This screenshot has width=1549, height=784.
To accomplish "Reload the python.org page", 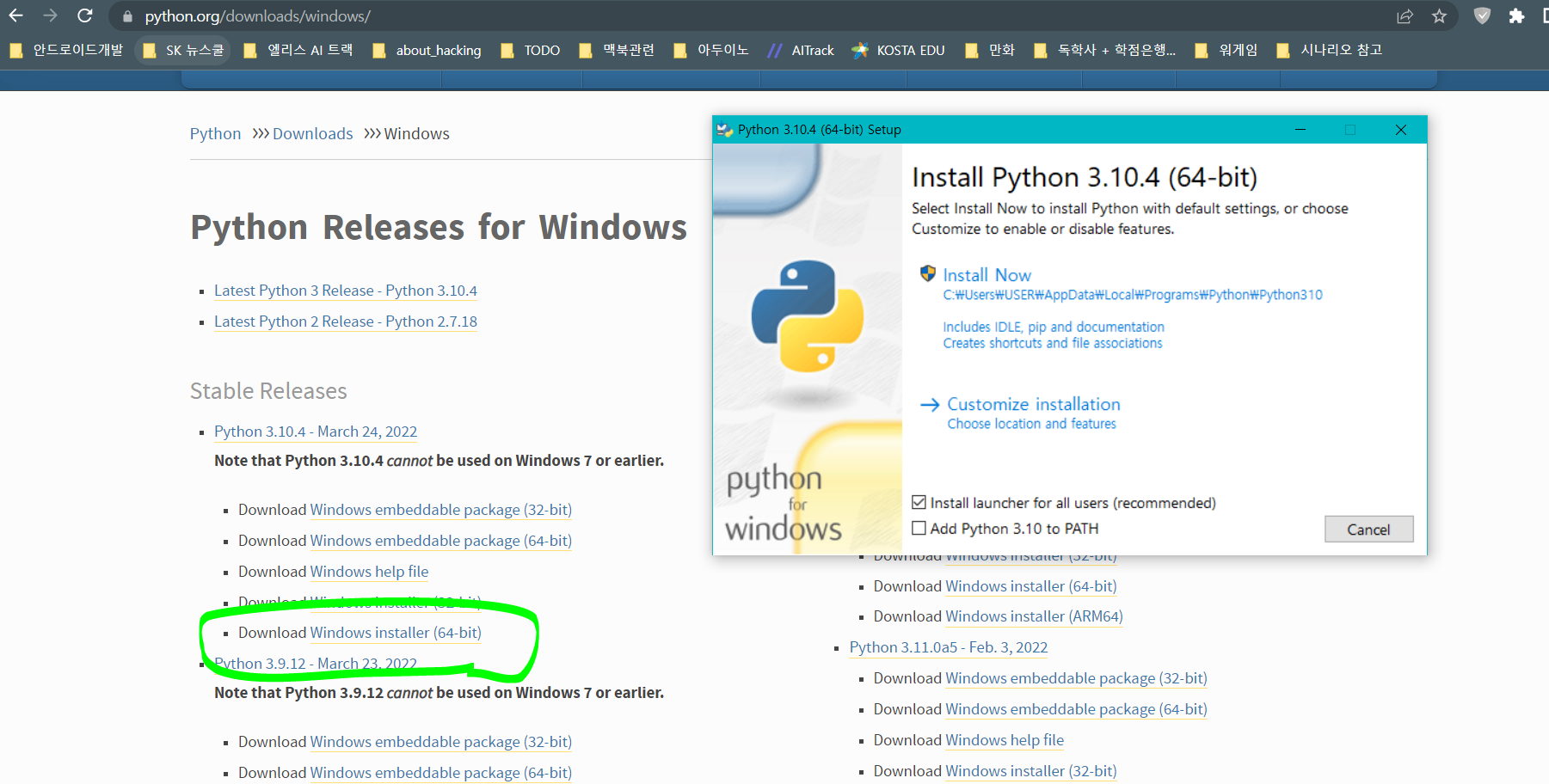I will (x=84, y=15).
